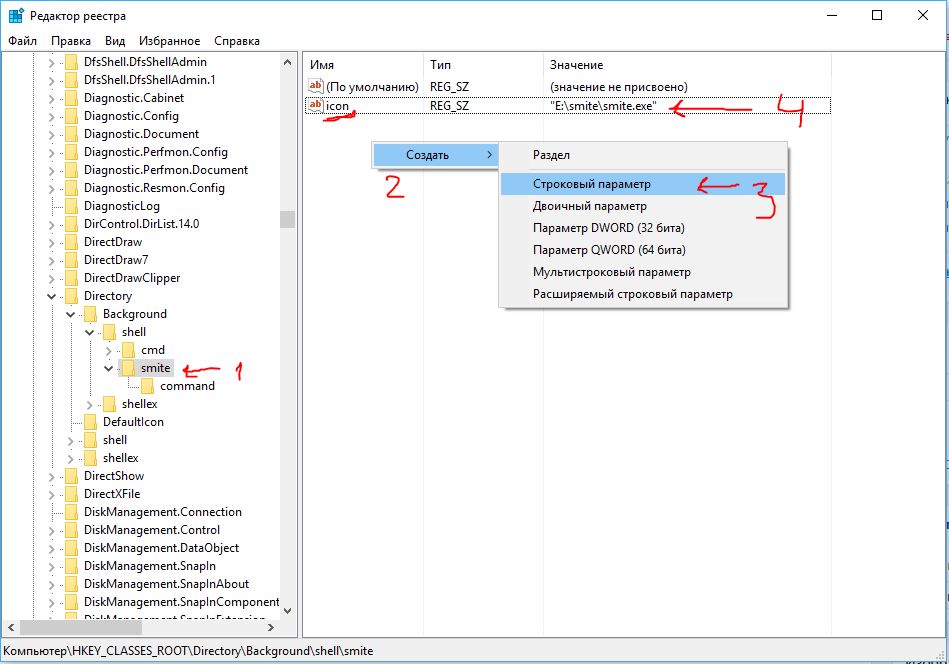Open the Создать submenu item
Image resolution: width=949 pixels, height=664 pixels.
click(x=435, y=155)
